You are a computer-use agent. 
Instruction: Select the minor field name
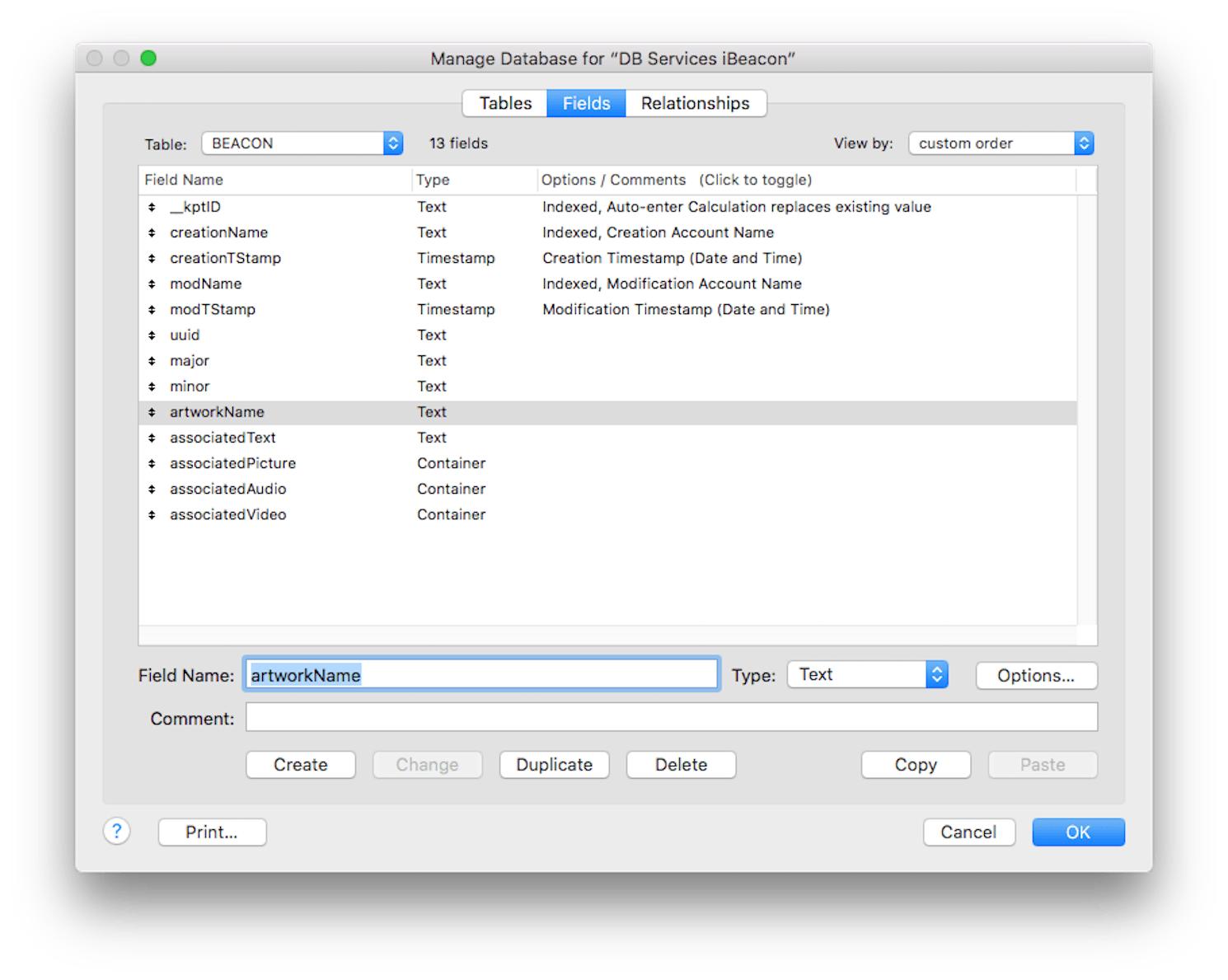[190, 387]
